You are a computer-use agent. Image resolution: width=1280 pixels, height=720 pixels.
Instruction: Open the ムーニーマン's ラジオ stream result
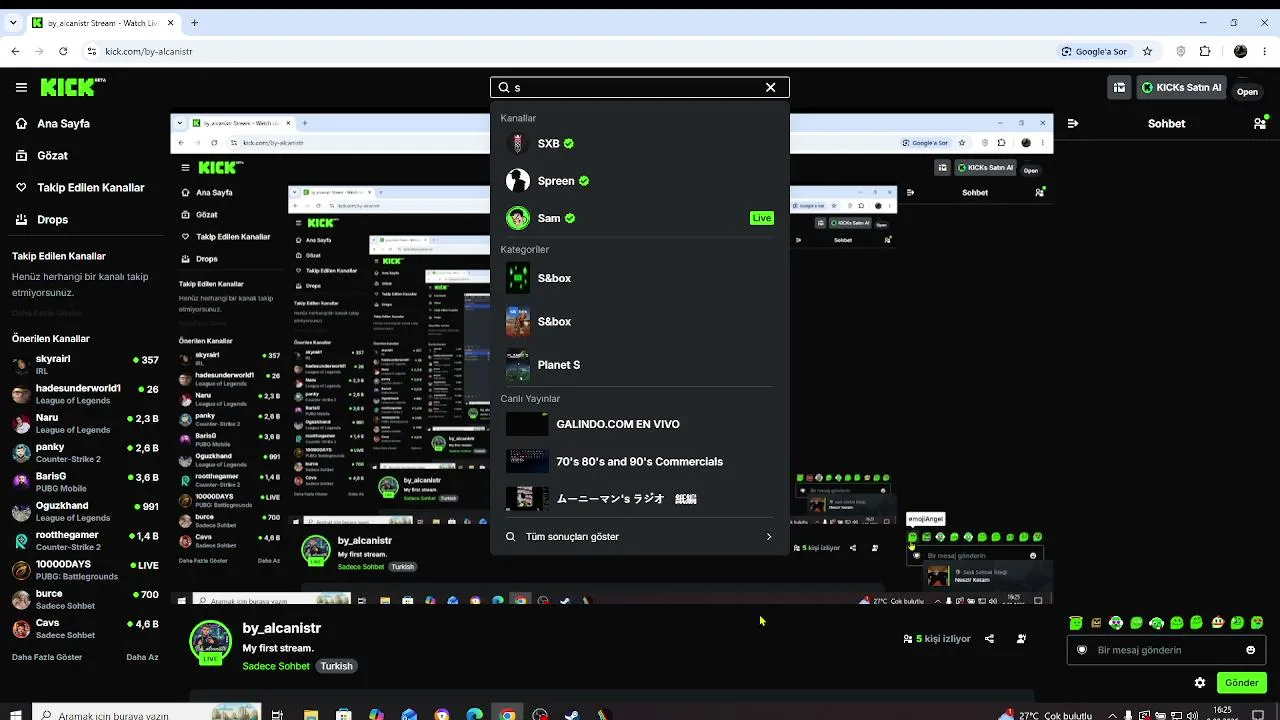pyautogui.click(x=640, y=499)
